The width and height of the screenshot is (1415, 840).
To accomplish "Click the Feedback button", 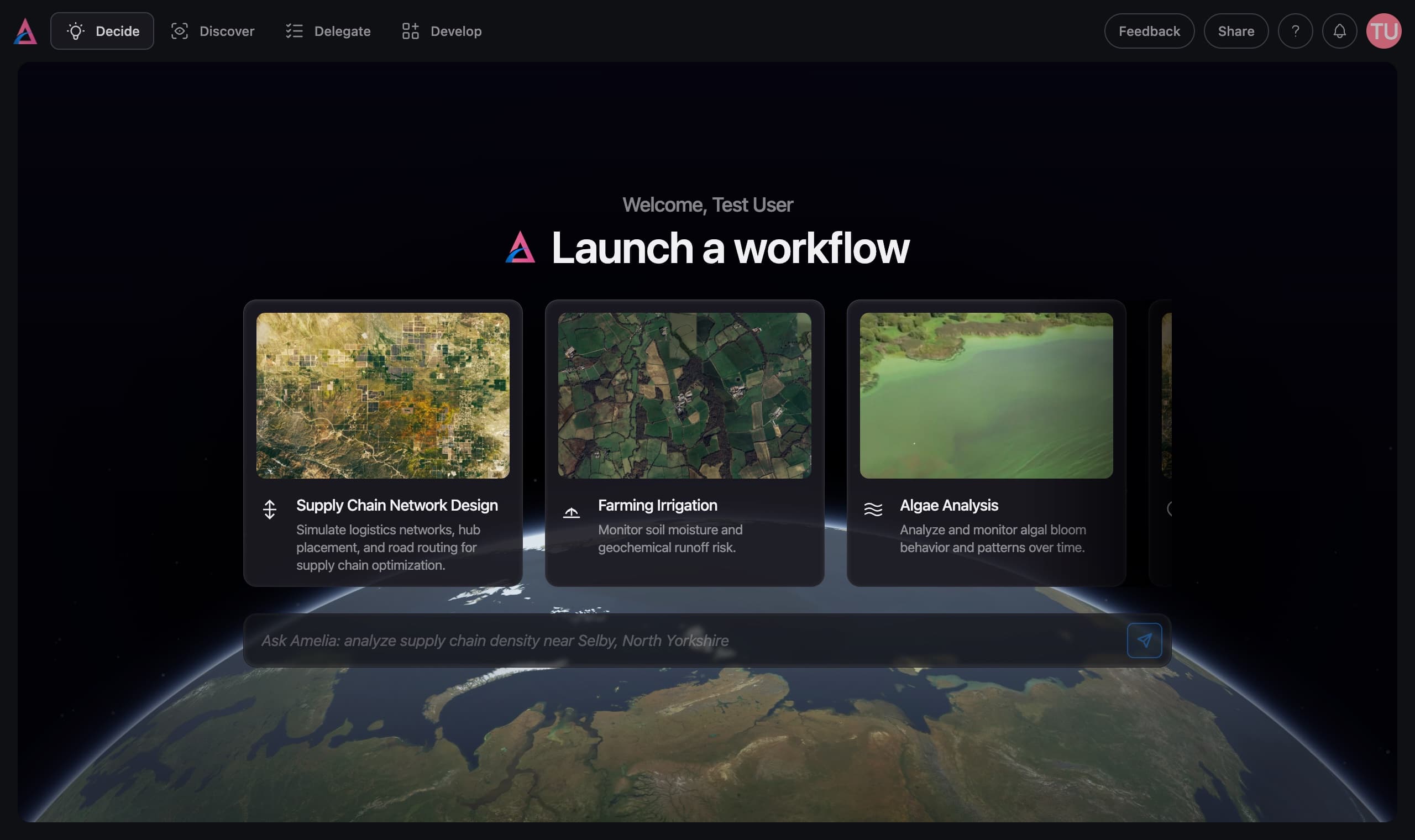I will click(1149, 30).
